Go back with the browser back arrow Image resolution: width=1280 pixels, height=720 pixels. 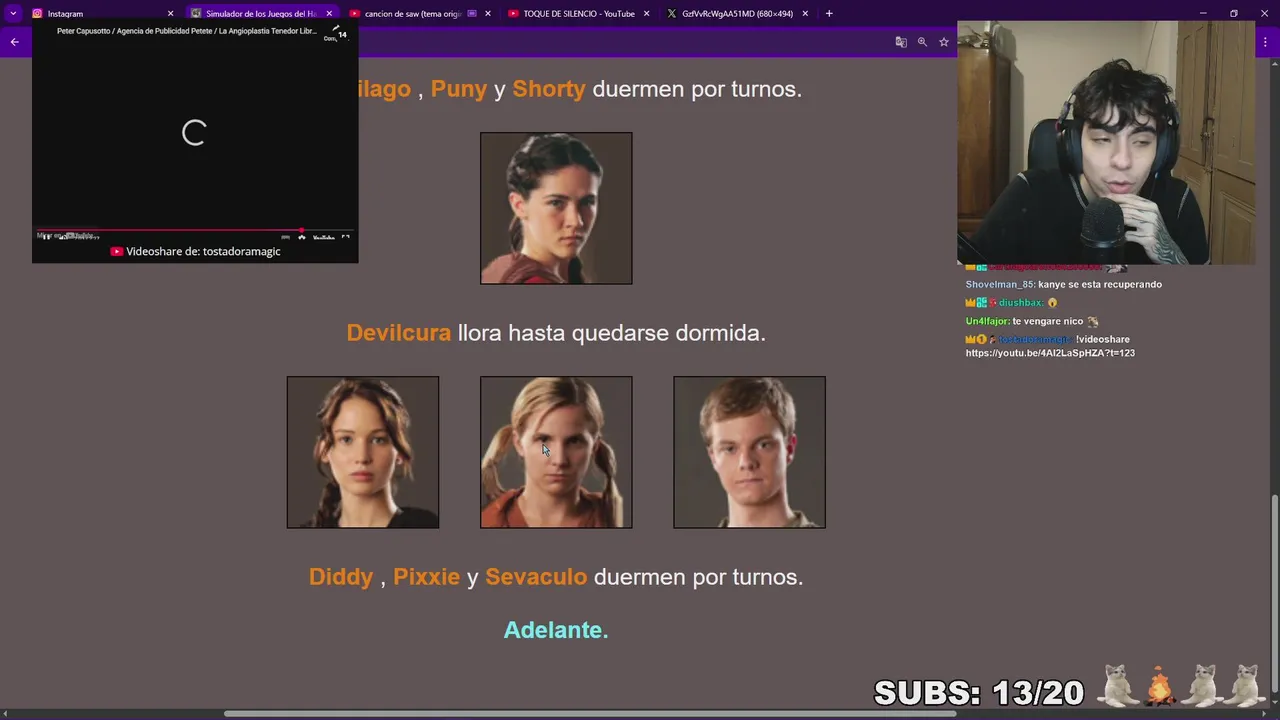pyautogui.click(x=14, y=42)
